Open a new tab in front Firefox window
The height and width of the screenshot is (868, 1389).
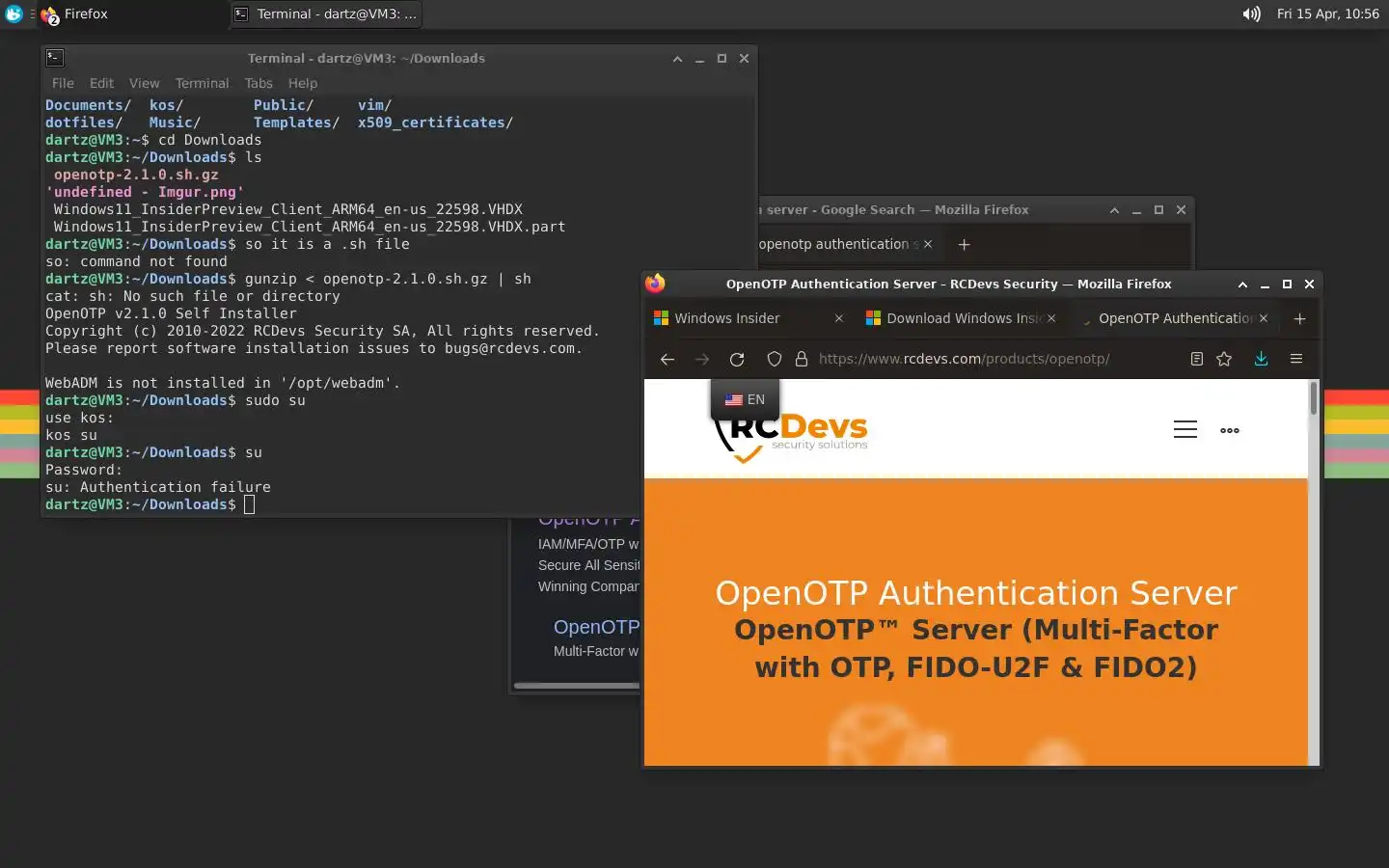(1299, 318)
